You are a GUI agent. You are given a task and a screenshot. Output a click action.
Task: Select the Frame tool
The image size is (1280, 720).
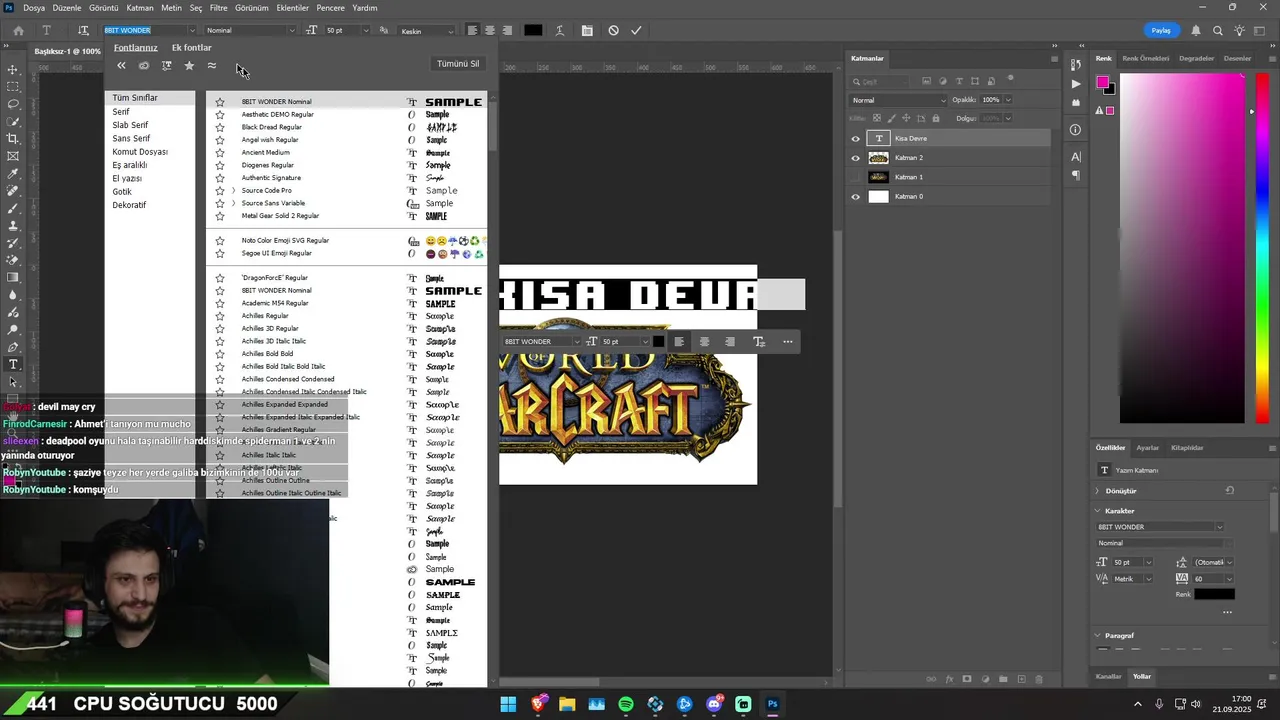click(x=13, y=156)
